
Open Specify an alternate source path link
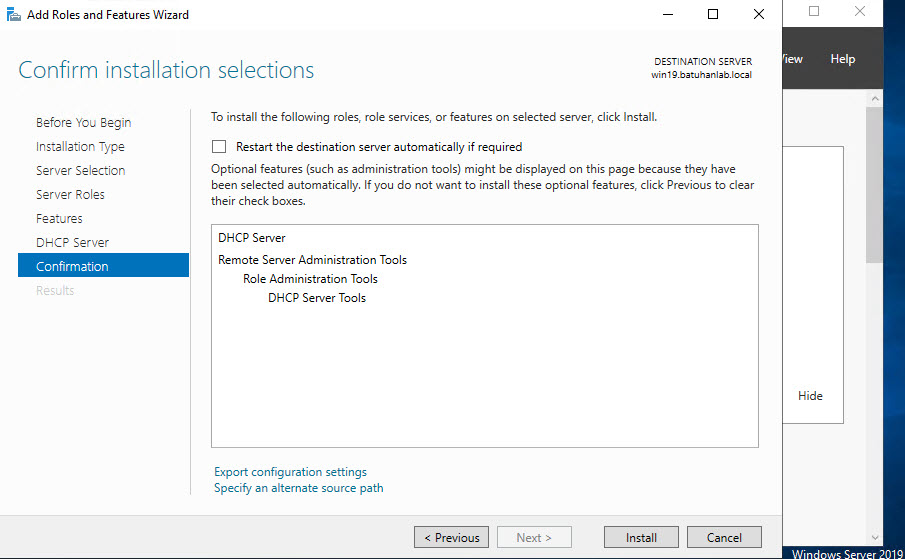coord(298,488)
